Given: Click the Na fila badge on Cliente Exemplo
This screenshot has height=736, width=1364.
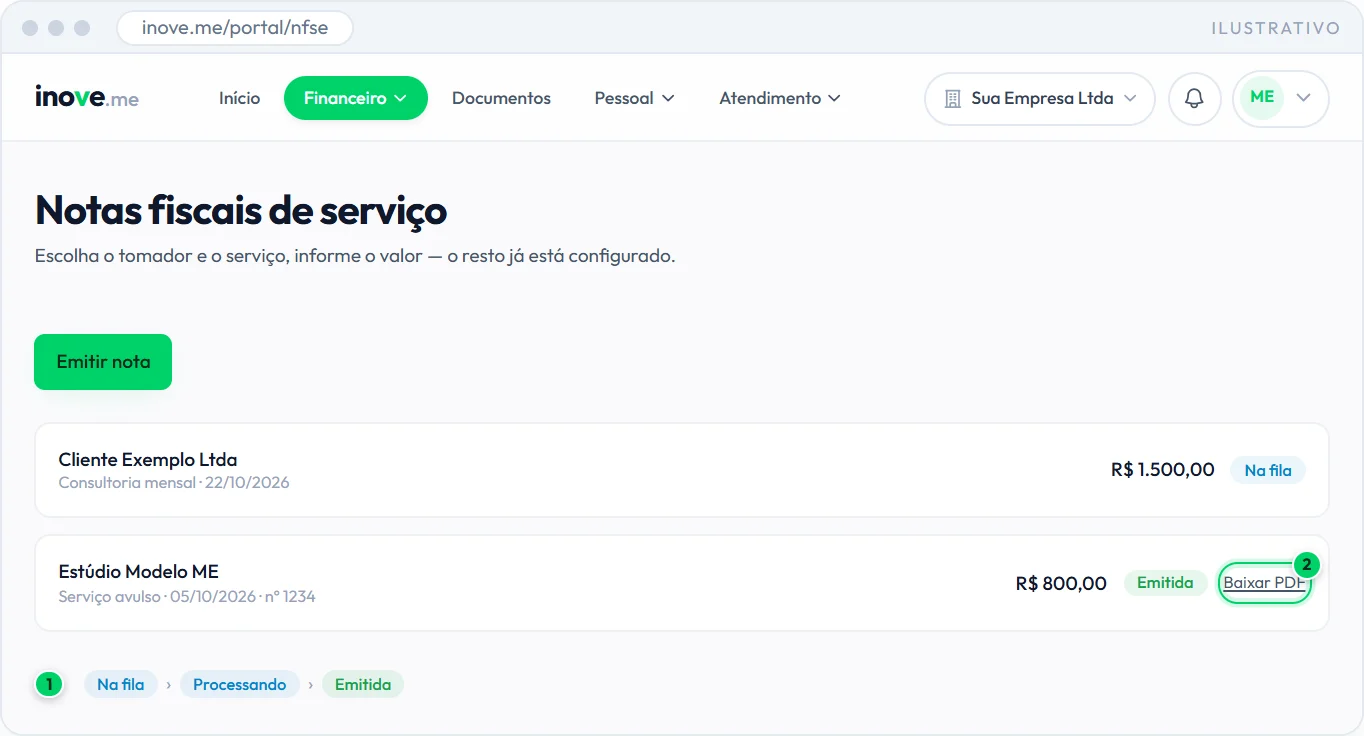Looking at the screenshot, I should click(x=1268, y=470).
